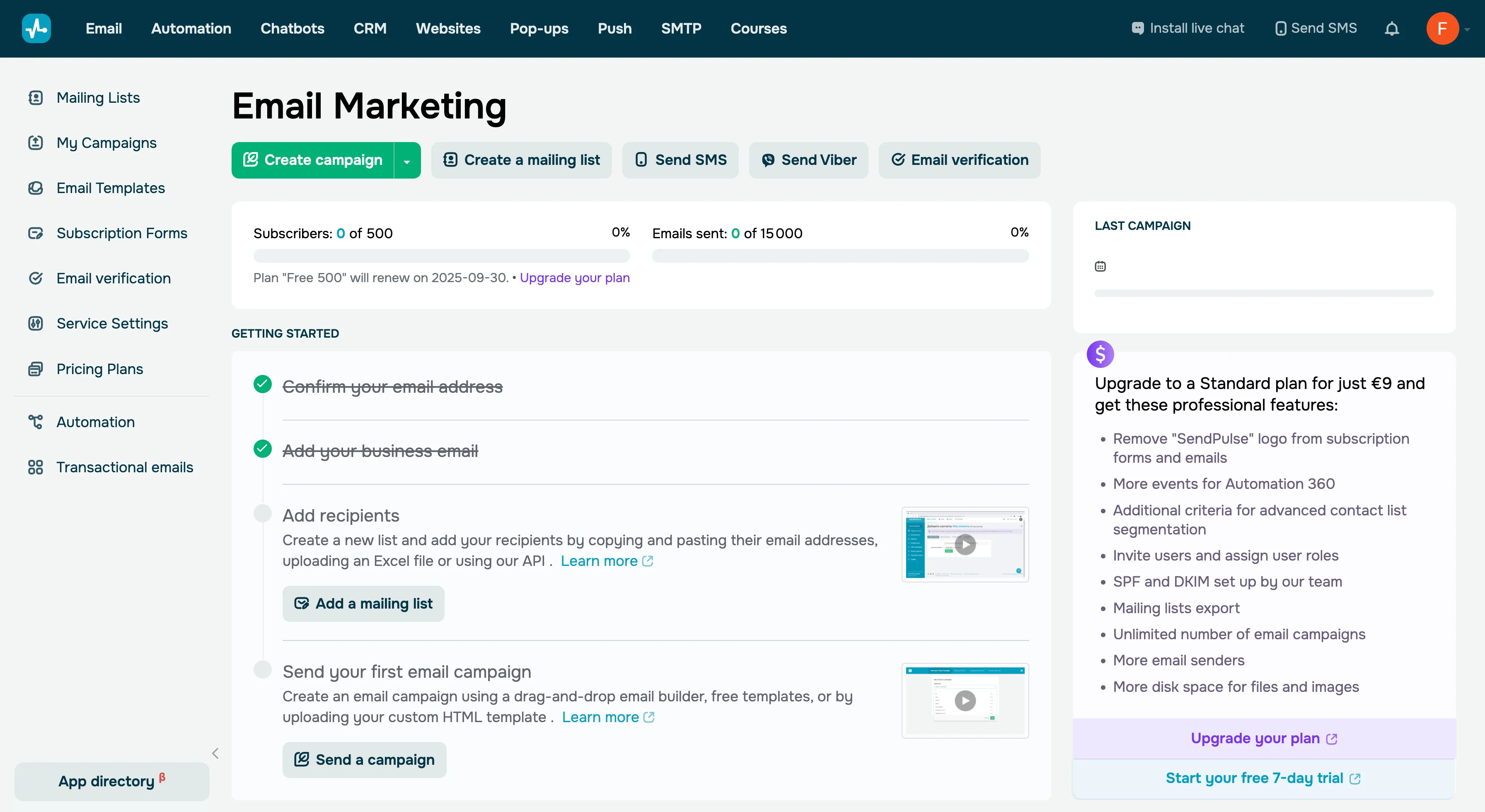Click the Create campaign button
1485x812 pixels.
(x=312, y=160)
